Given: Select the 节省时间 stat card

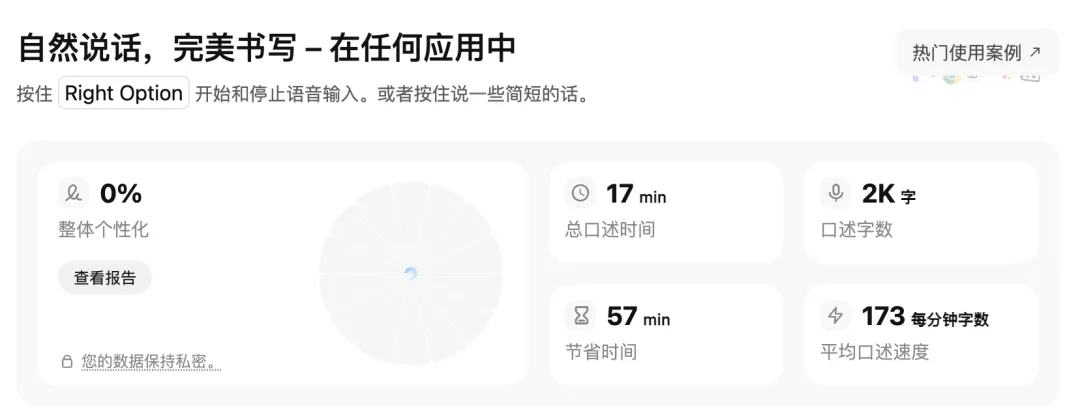Looking at the screenshot, I should [x=665, y=335].
